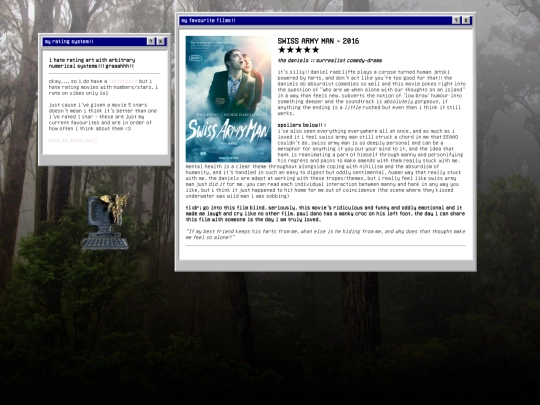The width and height of the screenshot is (540, 405).
Task: Click the 'spoilers below!!:' heading
Action: tap(302, 125)
